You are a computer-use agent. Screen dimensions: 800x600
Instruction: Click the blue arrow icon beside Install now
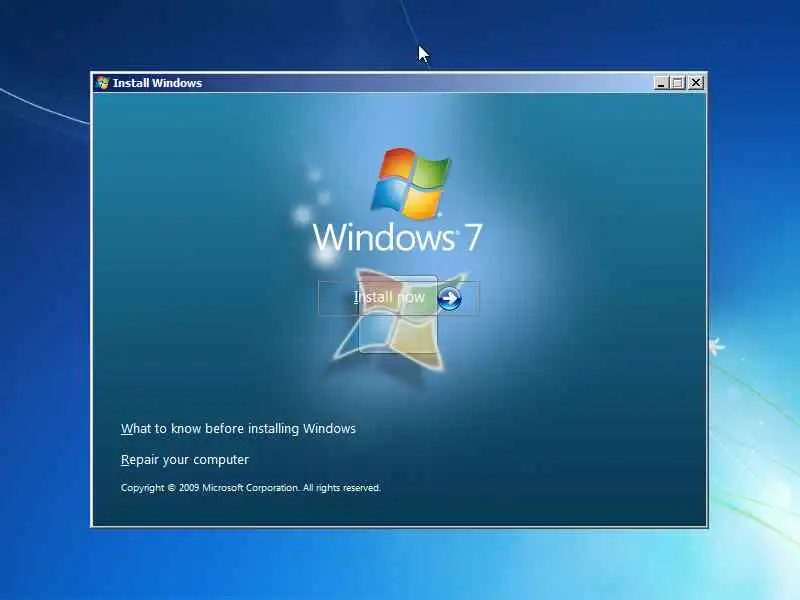(x=449, y=298)
